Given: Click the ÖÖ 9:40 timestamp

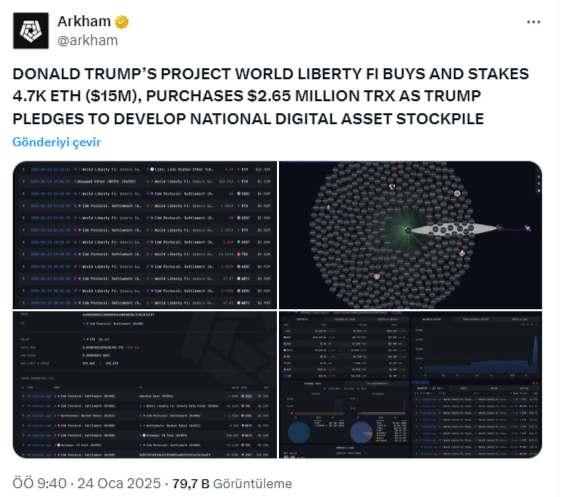Looking at the screenshot, I should [39, 484].
